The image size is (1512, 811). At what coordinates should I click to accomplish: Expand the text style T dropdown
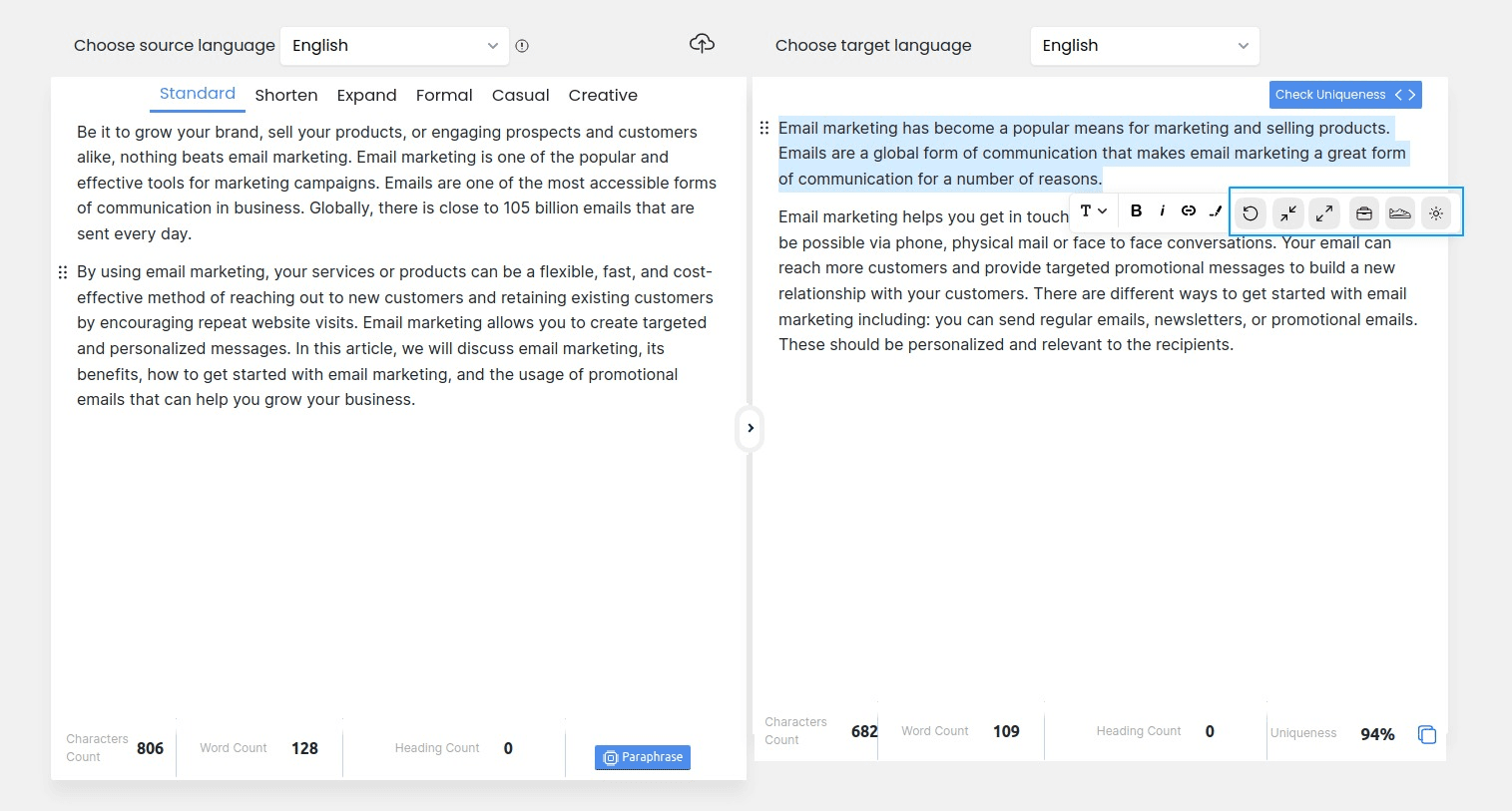1093,210
